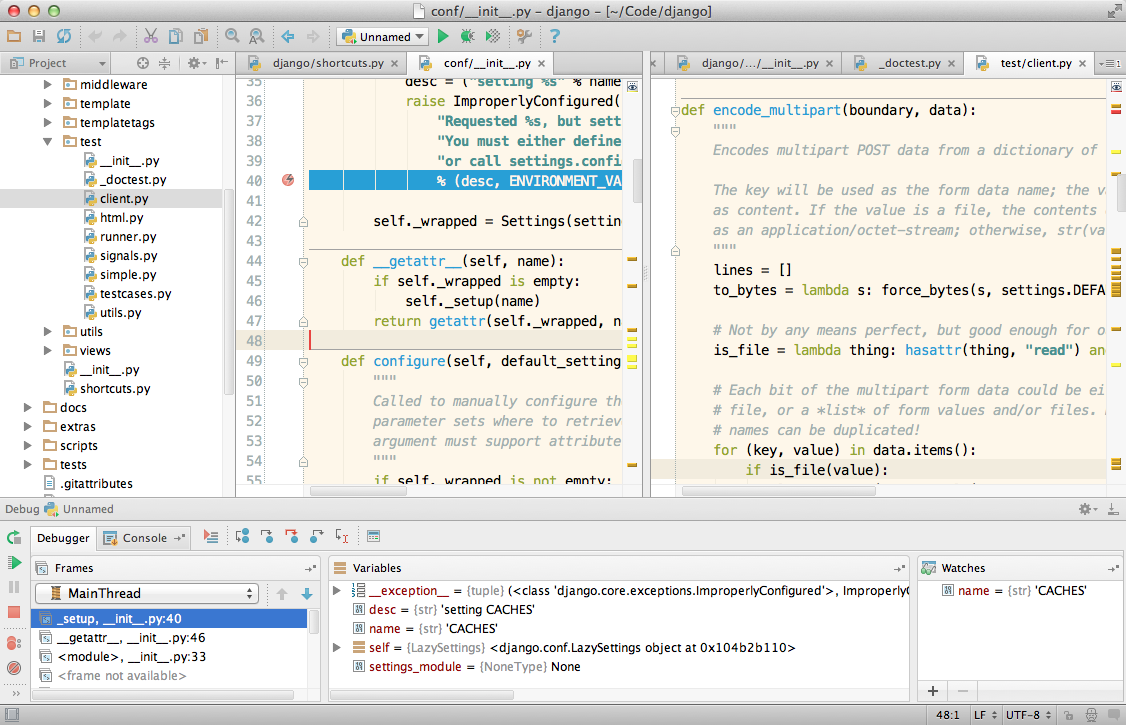Open the Help question mark icon
This screenshot has width=1126, height=725.
[555, 37]
